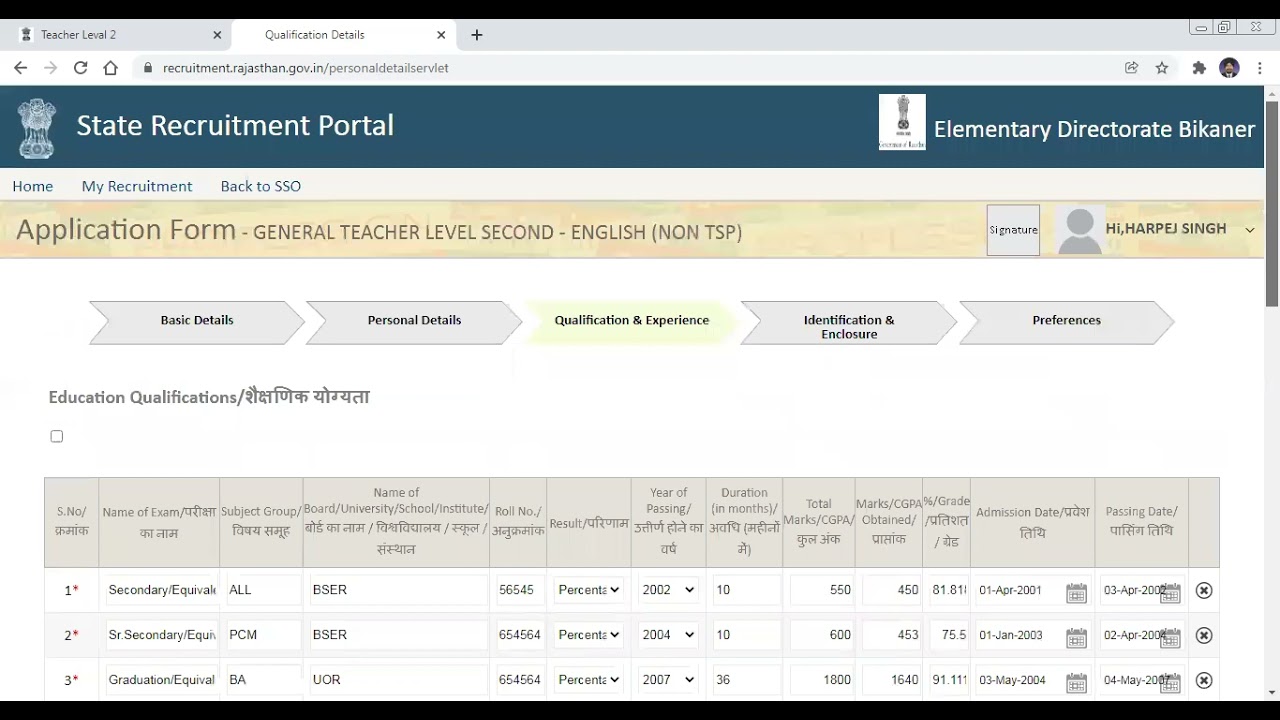Open the Home link

pos(33,186)
